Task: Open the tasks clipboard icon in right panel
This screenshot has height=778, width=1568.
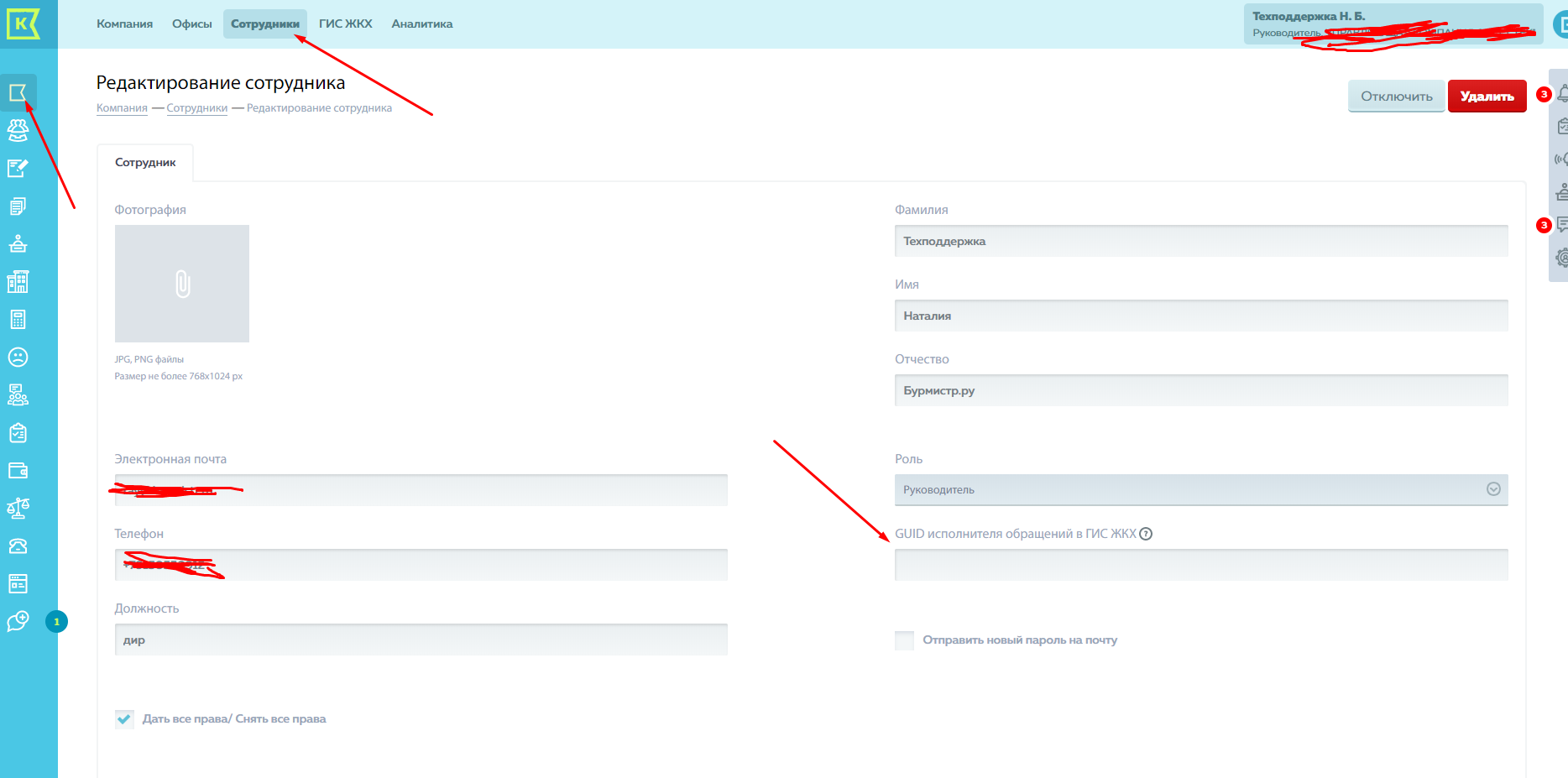Action: point(1562,127)
